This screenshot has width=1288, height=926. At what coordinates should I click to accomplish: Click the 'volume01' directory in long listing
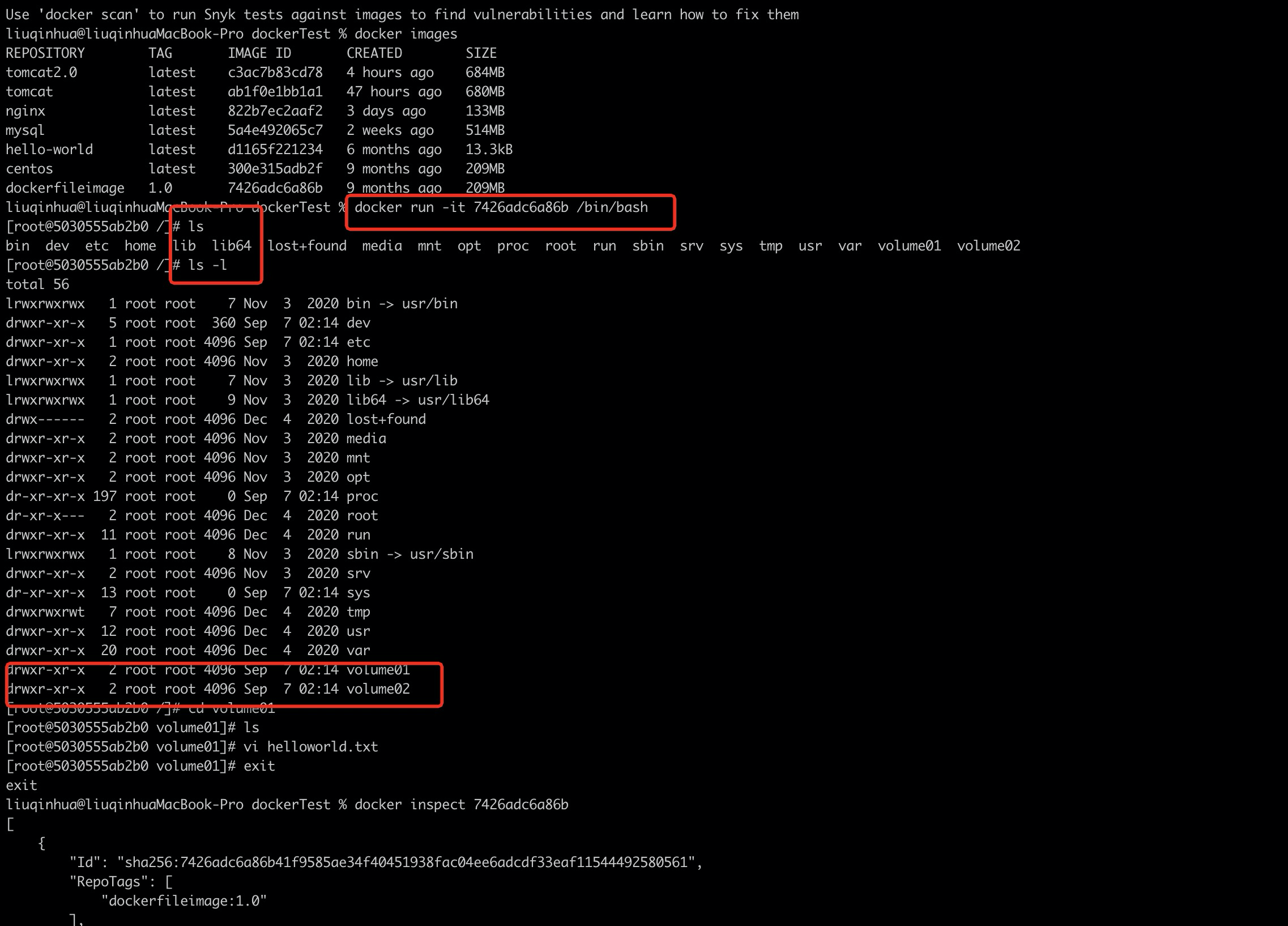pyautogui.click(x=378, y=670)
